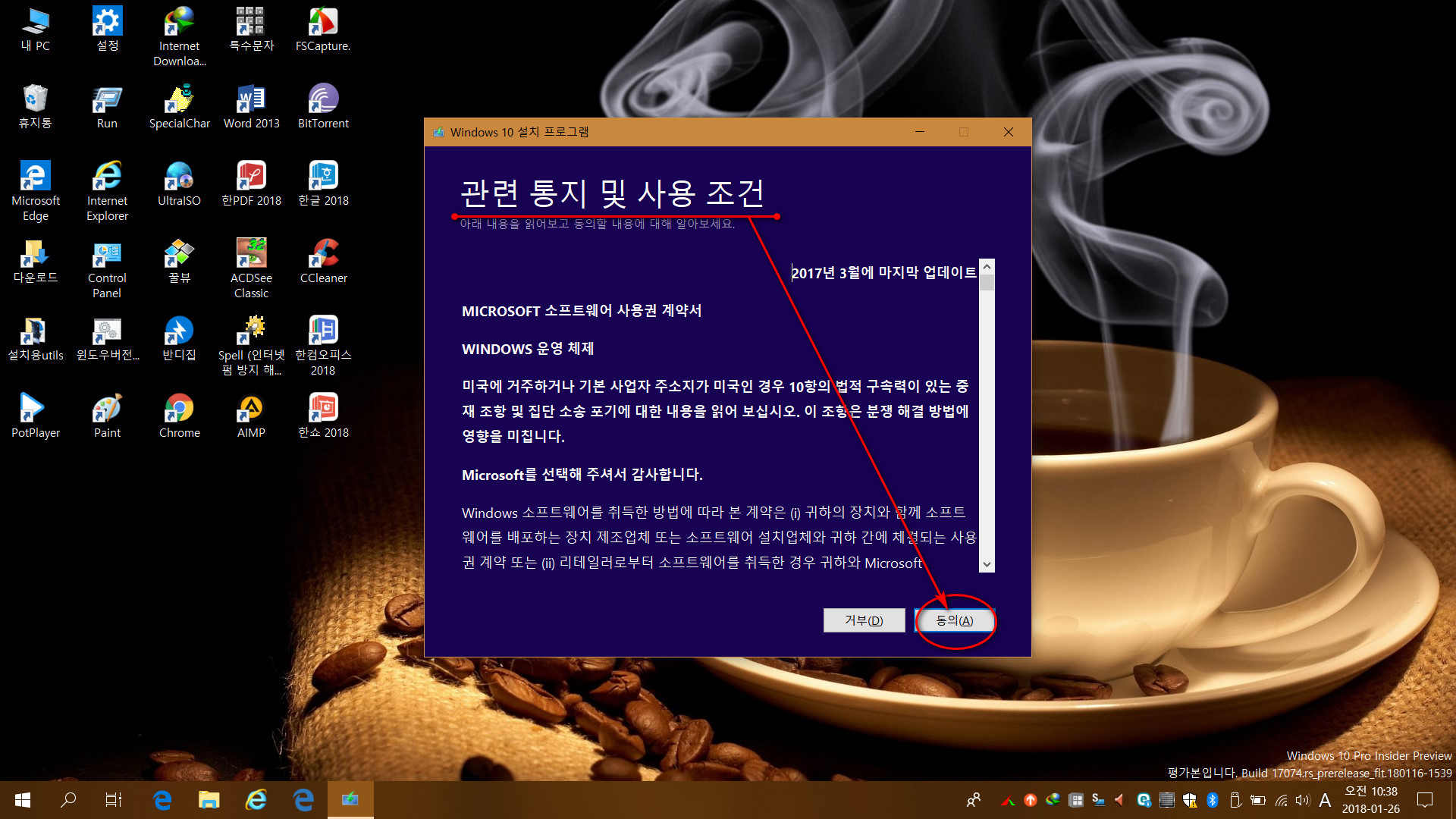Click the Bluetooth tray icon
This screenshot has height=819, width=1456.
pyautogui.click(x=1212, y=800)
